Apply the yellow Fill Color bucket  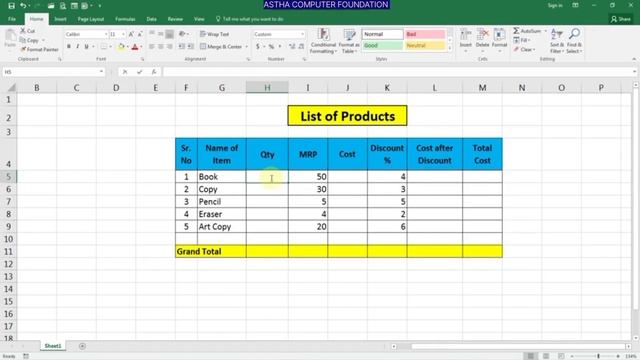pyautogui.click(x=121, y=47)
